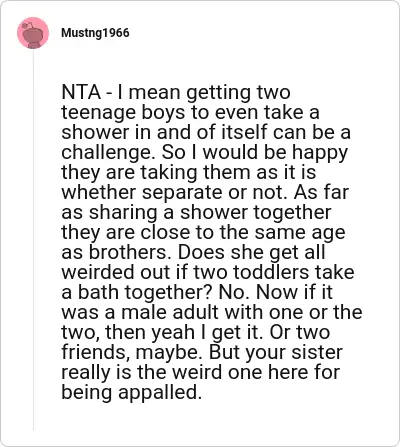
Task: Click the word 'brothers.' in the comment
Action: tap(130, 252)
